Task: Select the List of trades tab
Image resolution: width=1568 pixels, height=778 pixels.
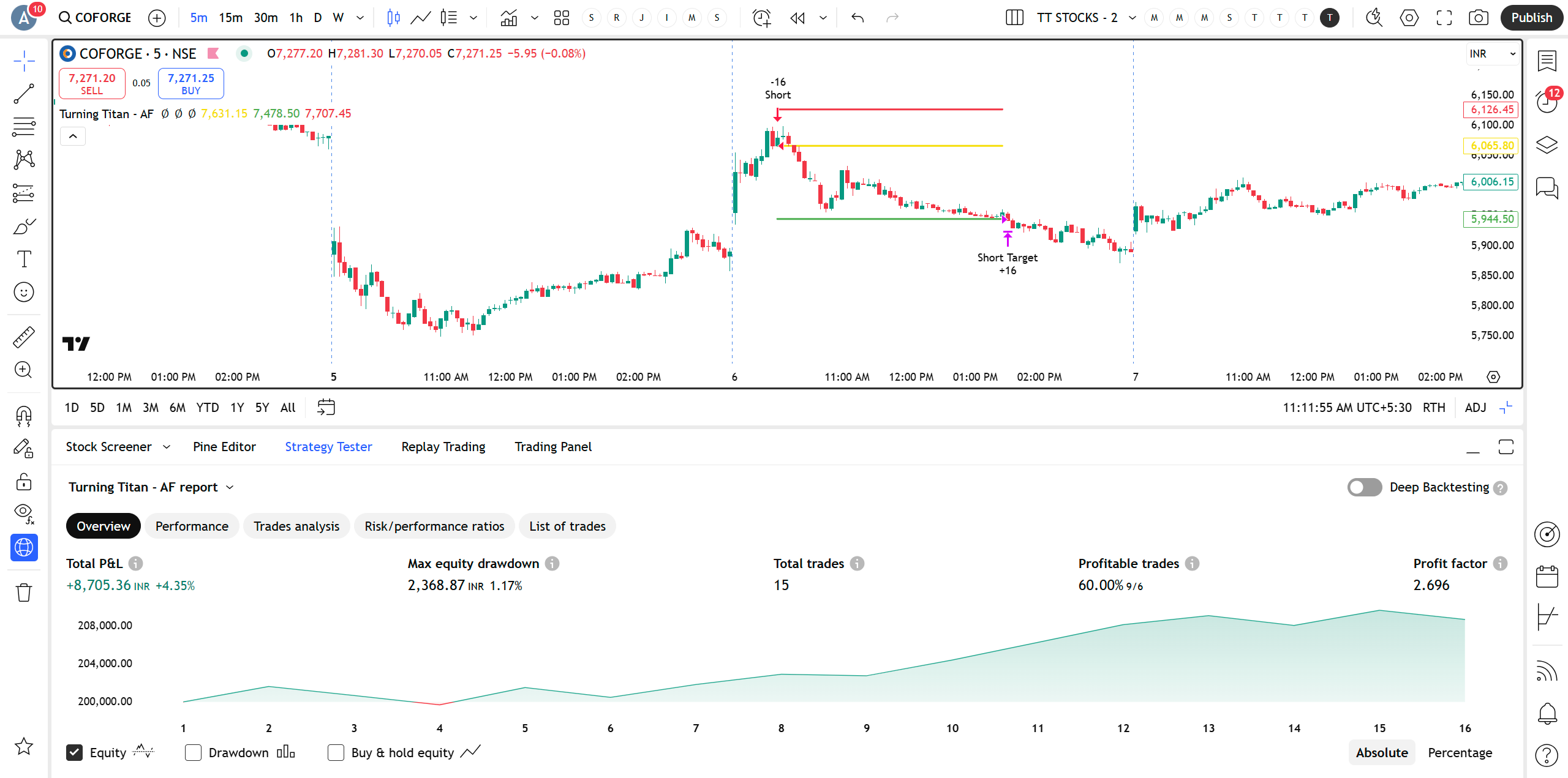Action: 567,526
